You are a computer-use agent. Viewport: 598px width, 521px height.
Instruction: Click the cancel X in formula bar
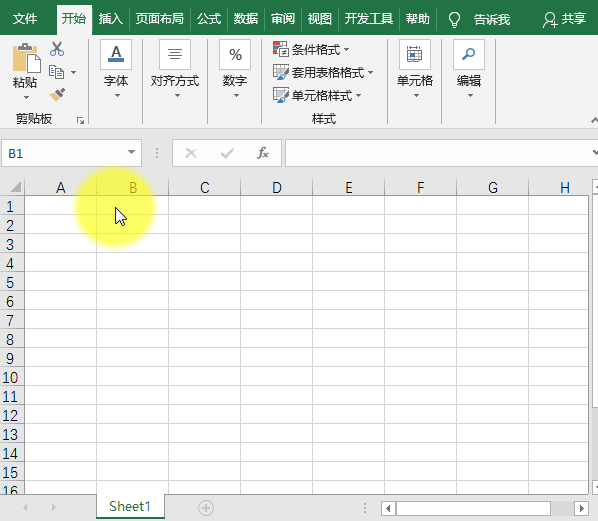pyautogui.click(x=191, y=153)
